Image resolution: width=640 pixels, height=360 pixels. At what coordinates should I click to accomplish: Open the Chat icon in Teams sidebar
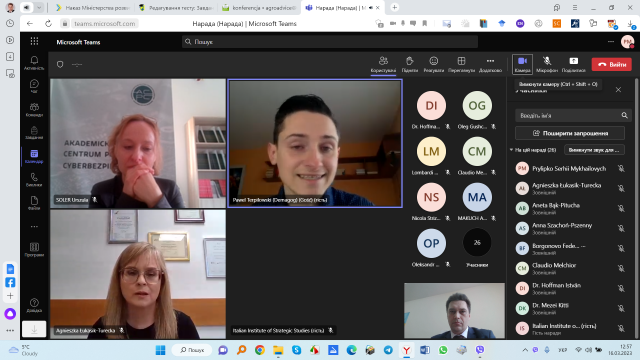[x=34, y=86]
